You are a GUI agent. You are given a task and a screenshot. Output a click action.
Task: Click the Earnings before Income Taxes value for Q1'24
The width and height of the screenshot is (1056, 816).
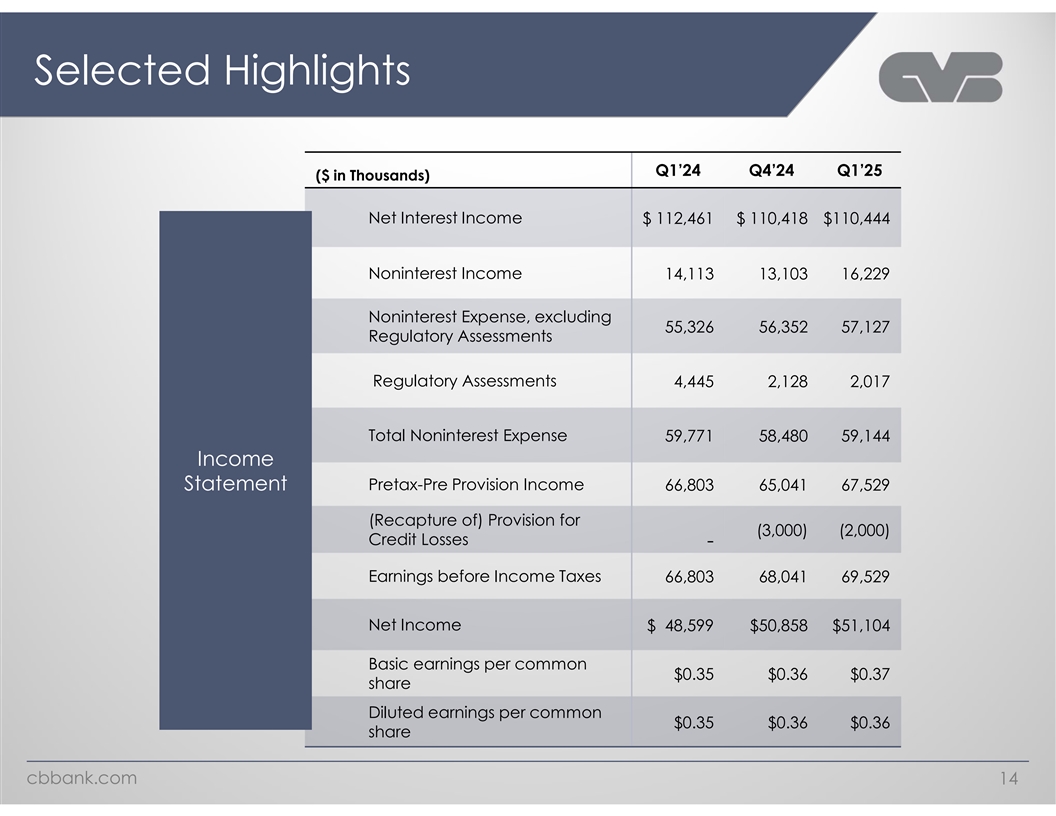689,577
